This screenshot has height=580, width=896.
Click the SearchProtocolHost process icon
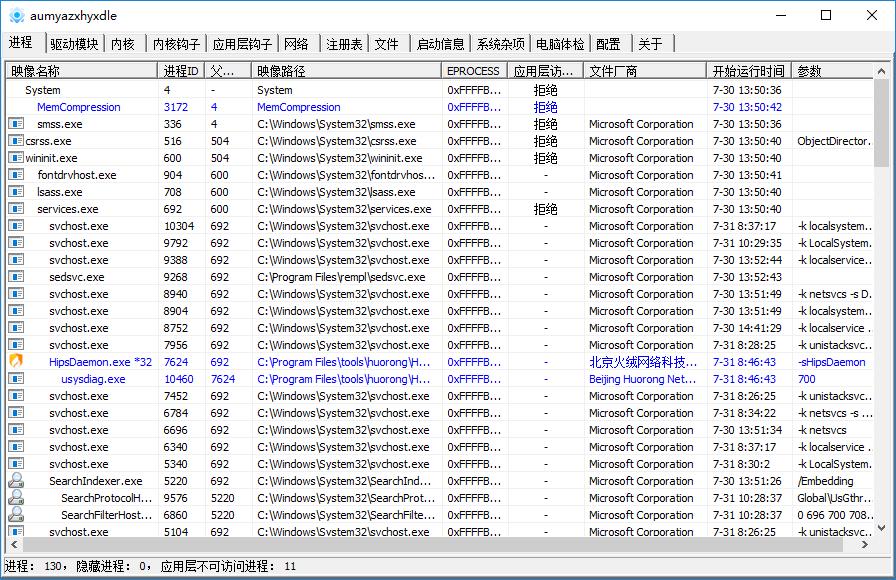coord(16,498)
